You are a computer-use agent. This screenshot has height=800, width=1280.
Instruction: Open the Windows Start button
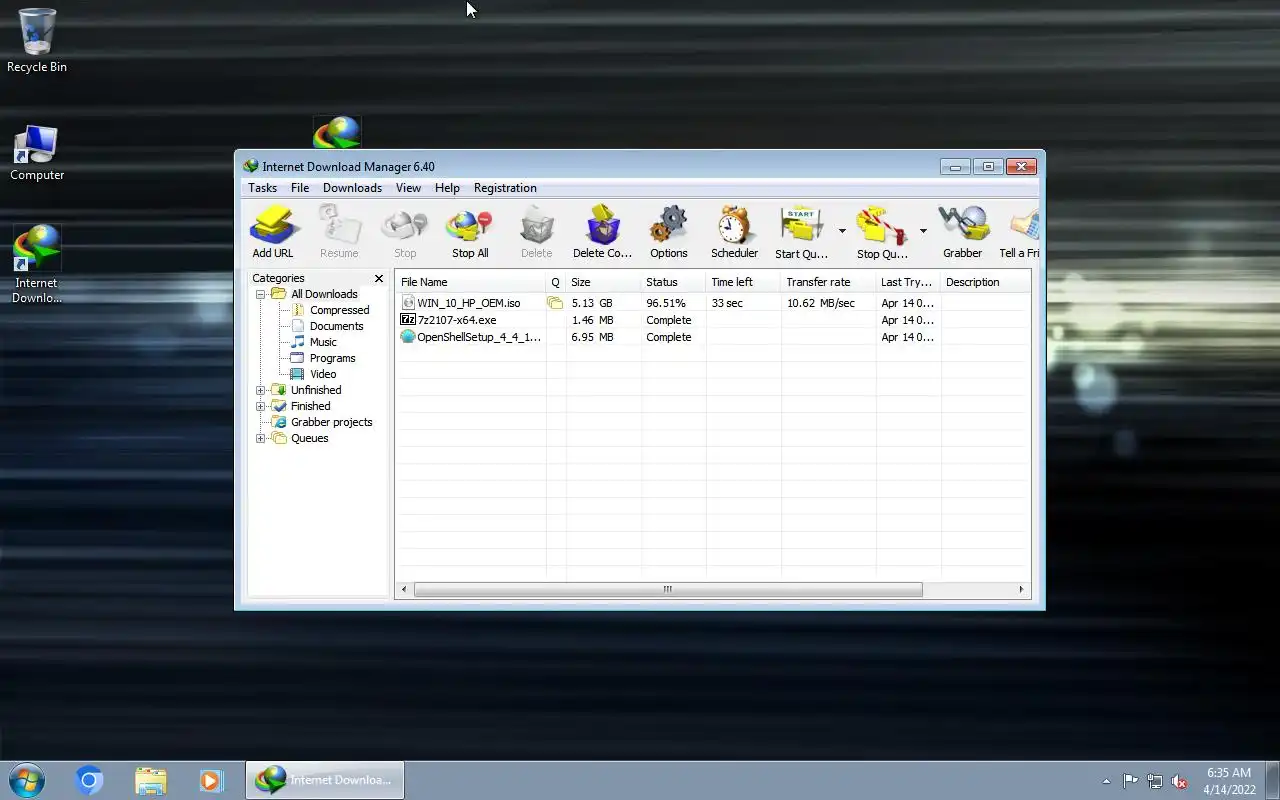point(27,780)
